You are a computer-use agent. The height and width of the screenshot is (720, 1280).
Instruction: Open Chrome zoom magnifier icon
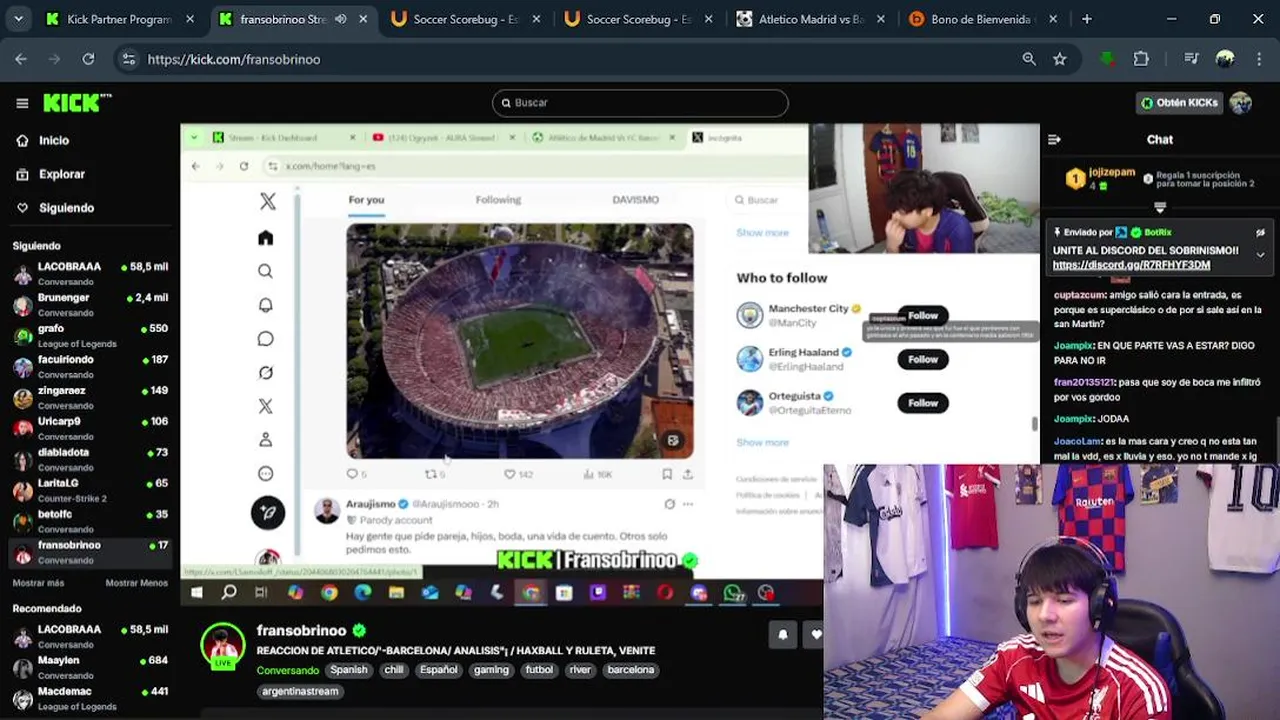1029,59
